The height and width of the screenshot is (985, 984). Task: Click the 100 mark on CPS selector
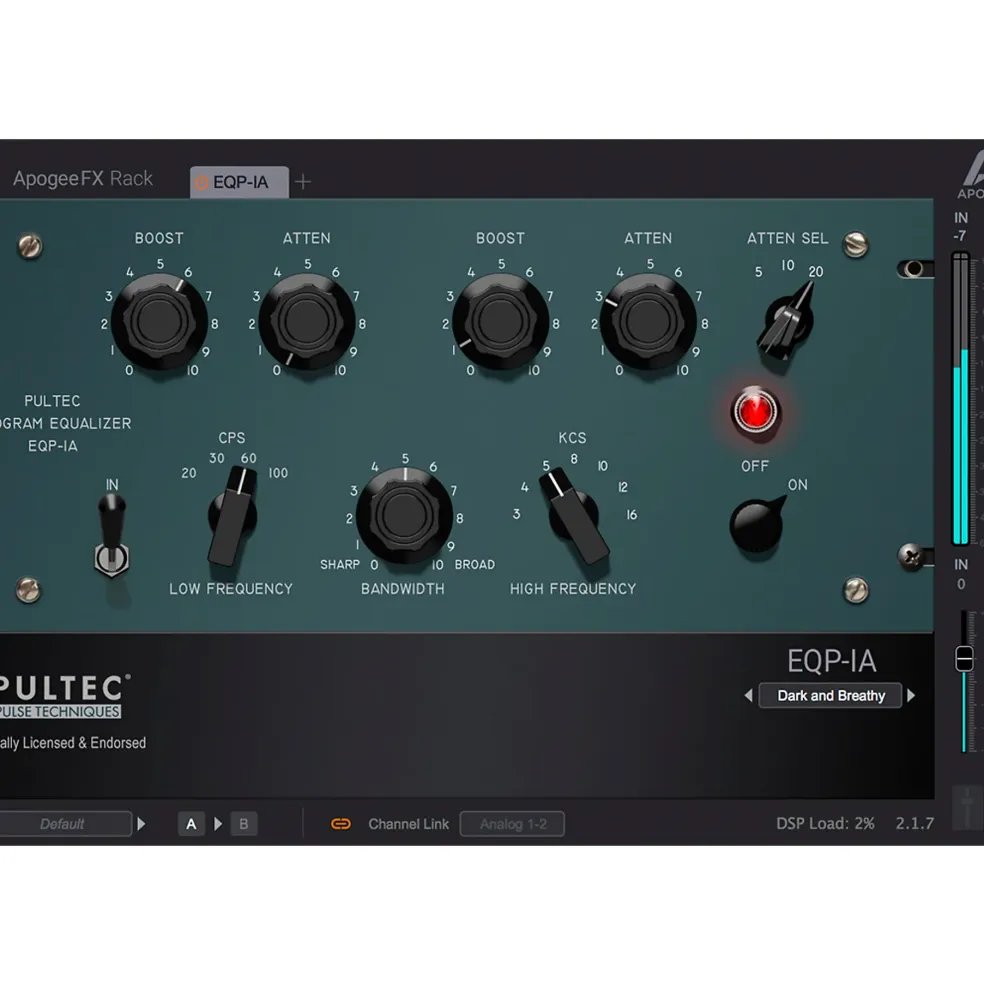278,473
